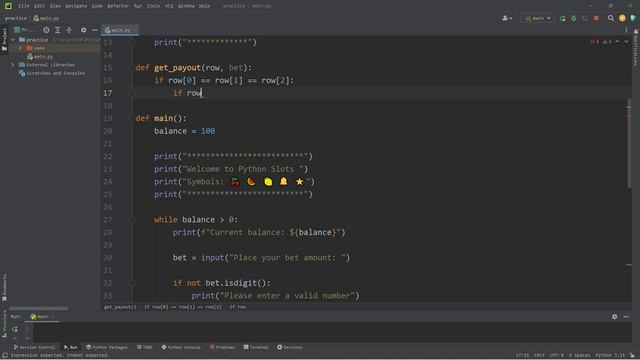
Task: Toggle the Project side panel tab
Action: (x=4, y=39)
